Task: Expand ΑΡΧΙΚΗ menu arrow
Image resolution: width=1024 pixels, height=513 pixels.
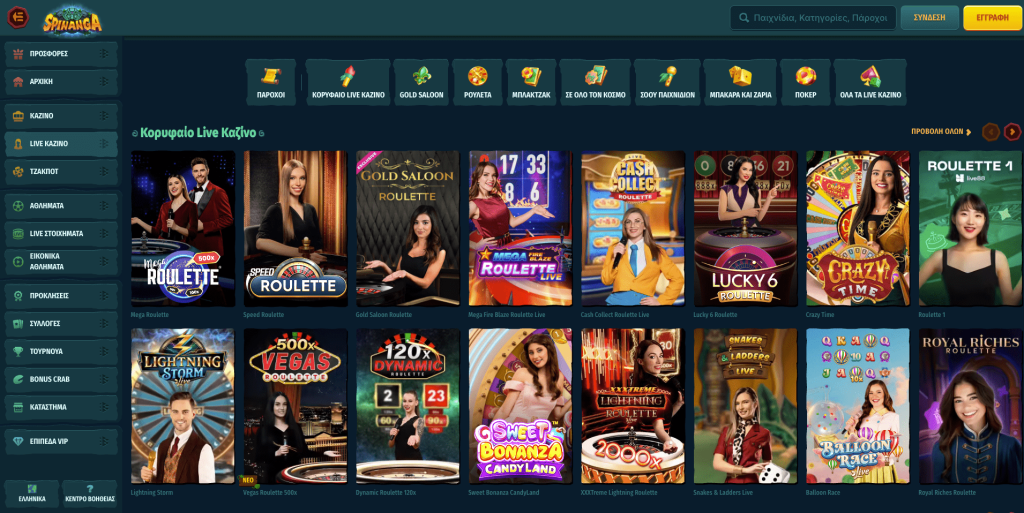Action: pyautogui.click(x=104, y=82)
